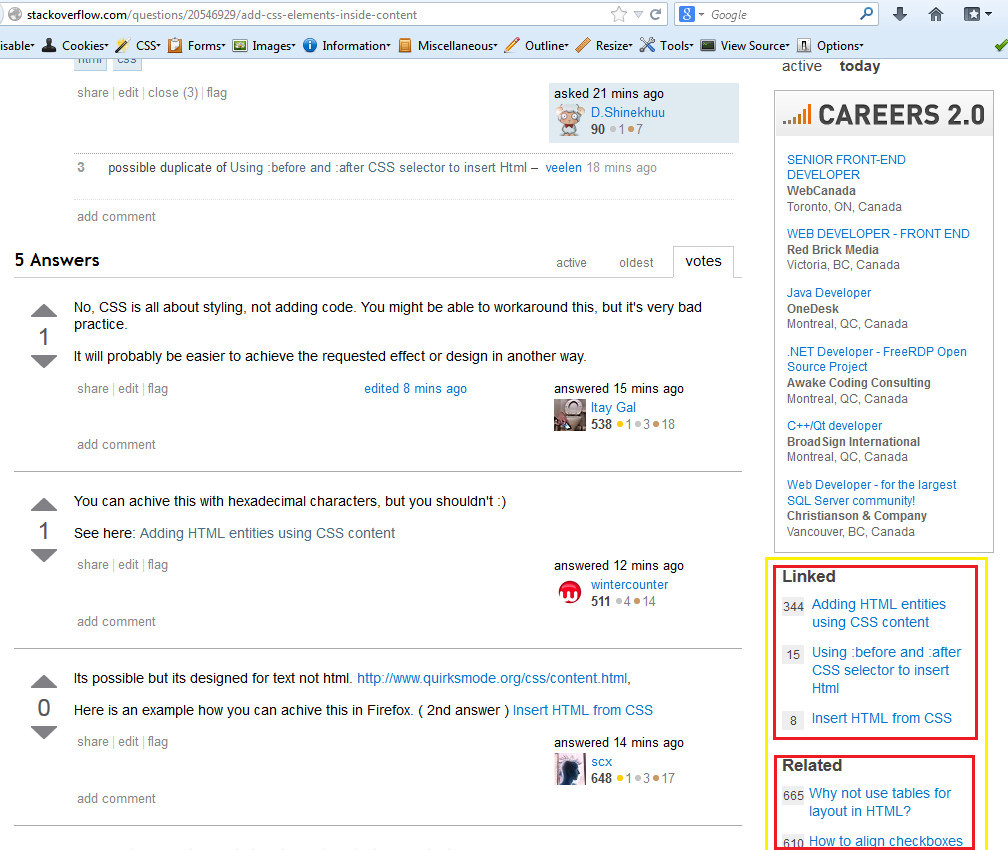Screen dimensions: 1008x850
Task: Open '.NET Developer - FreeRDP Open Source Project' job
Action: (x=877, y=359)
